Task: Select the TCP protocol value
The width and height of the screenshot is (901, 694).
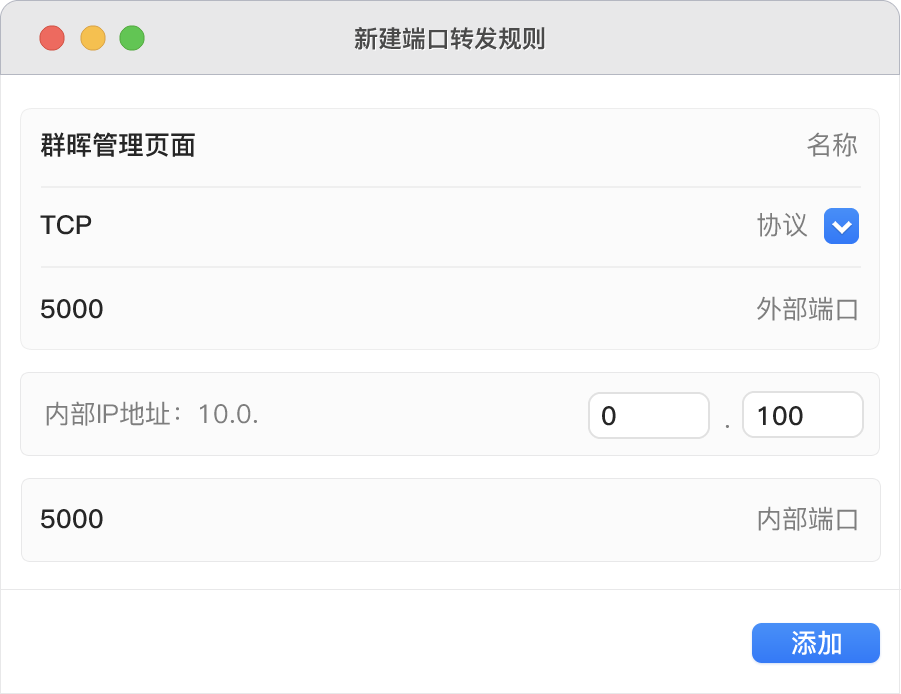Action: pyautogui.click(x=66, y=226)
